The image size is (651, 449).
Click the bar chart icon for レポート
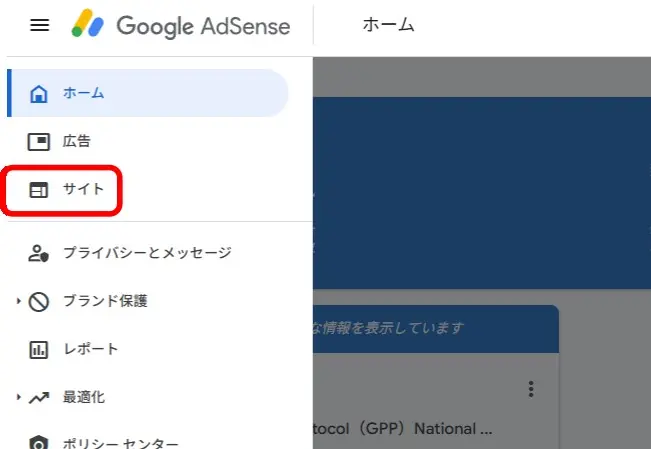39,349
